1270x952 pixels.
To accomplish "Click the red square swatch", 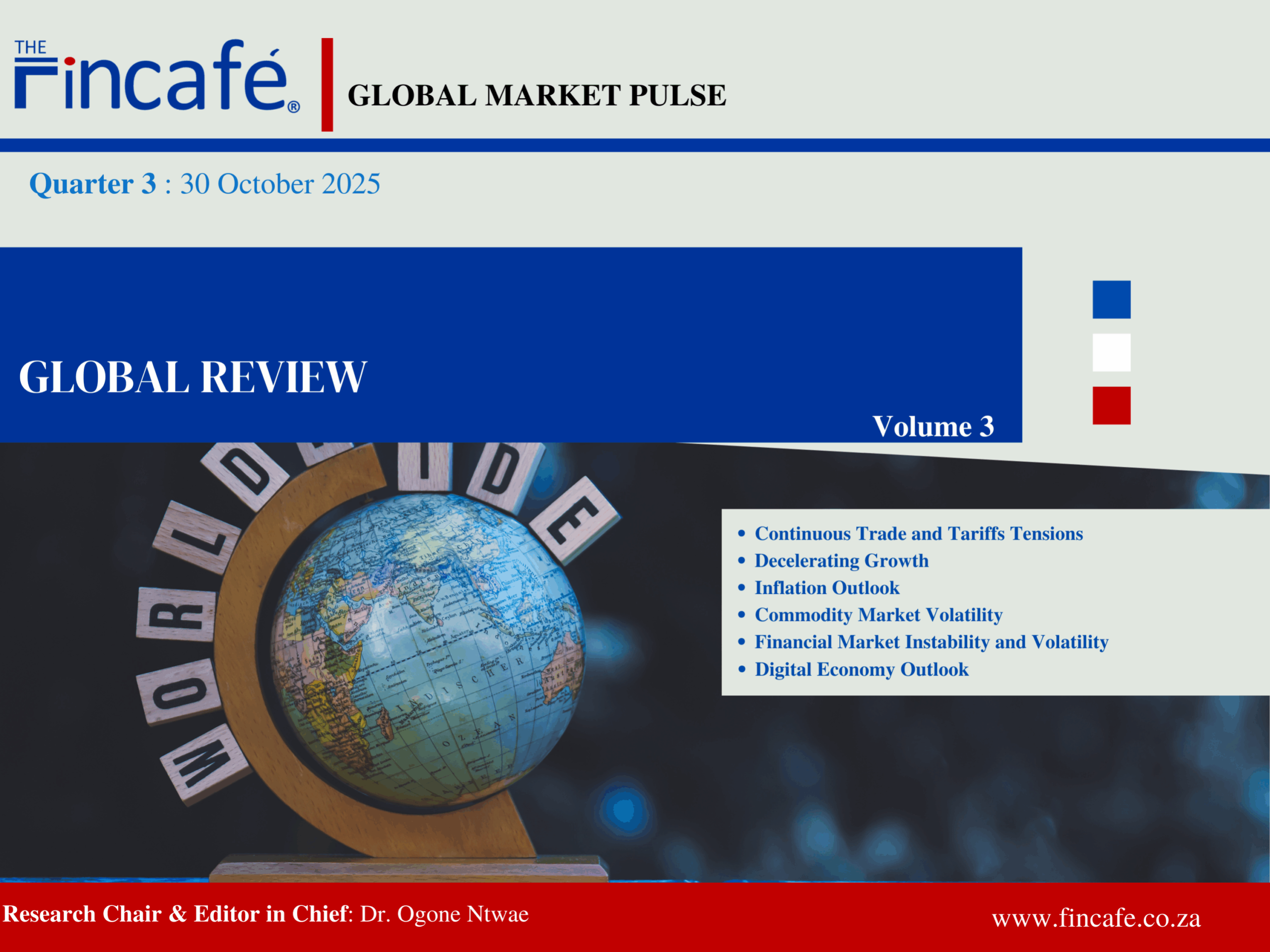I will [x=1111, y=406].
